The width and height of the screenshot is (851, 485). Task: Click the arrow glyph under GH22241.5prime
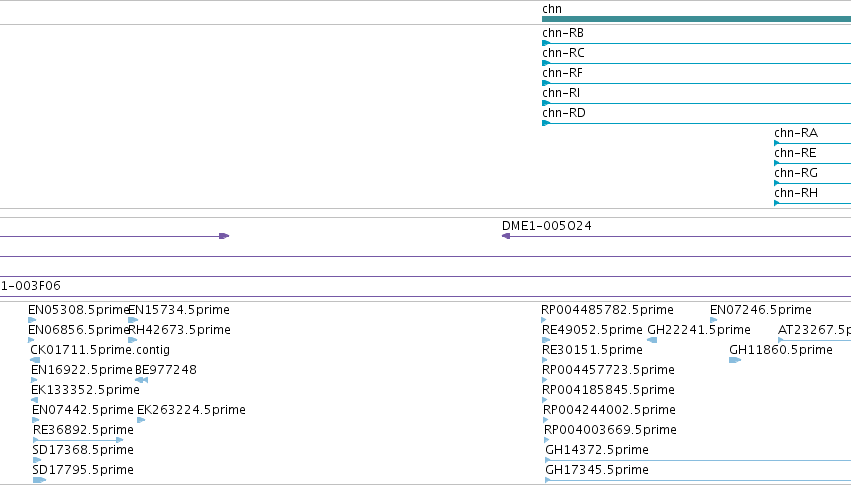[652, 340]
